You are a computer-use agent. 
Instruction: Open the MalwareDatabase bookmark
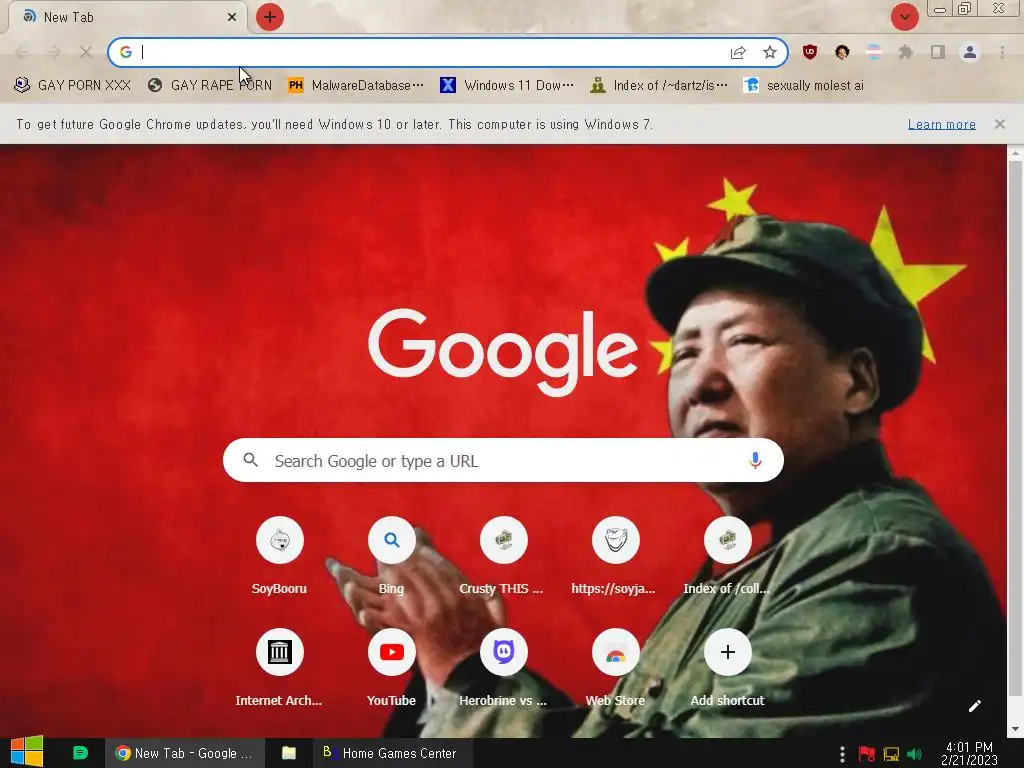pyautogui.click(x=356, y=86)
